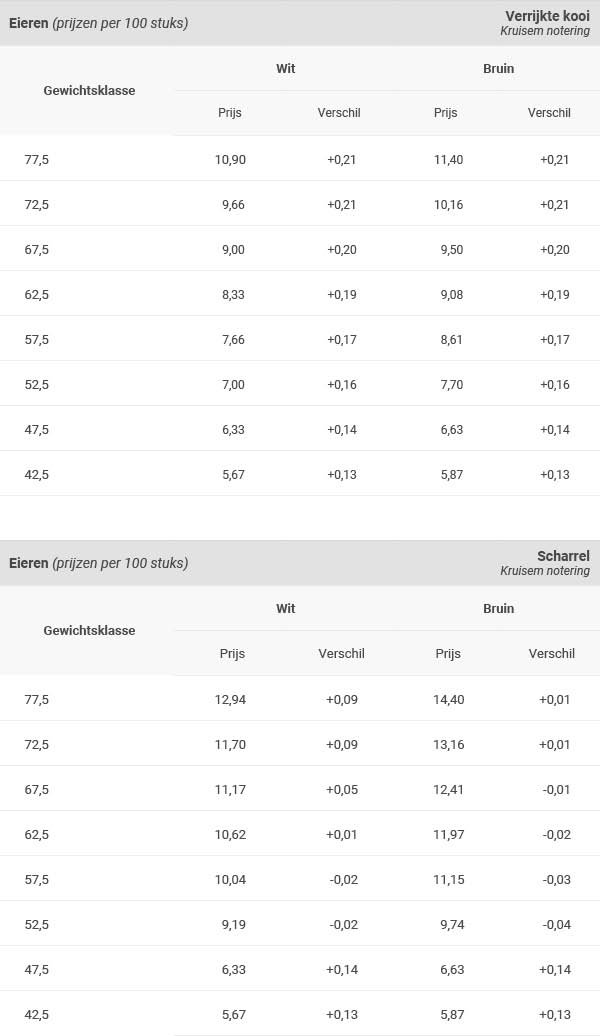
Task: Click the Eieren heading of the Scharrel table
Action: [x=28, y=563]
